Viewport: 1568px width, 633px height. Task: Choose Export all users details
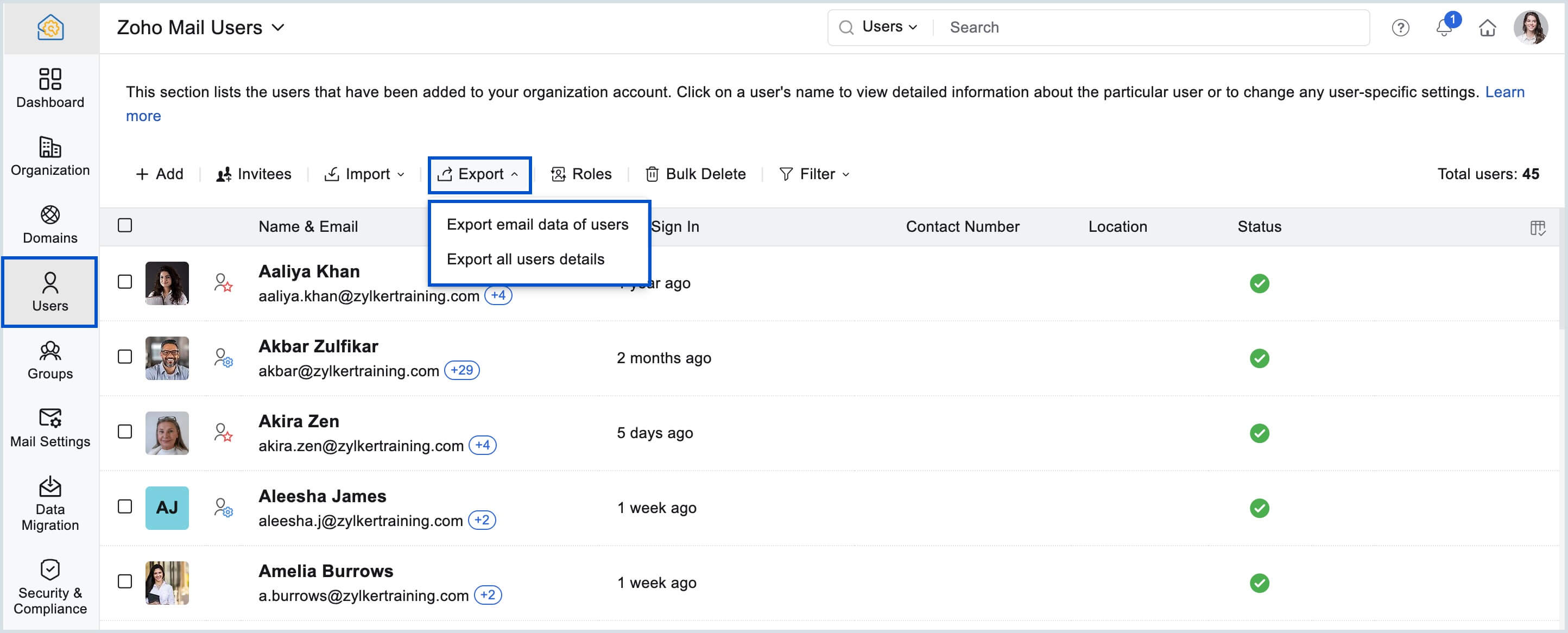524,258
